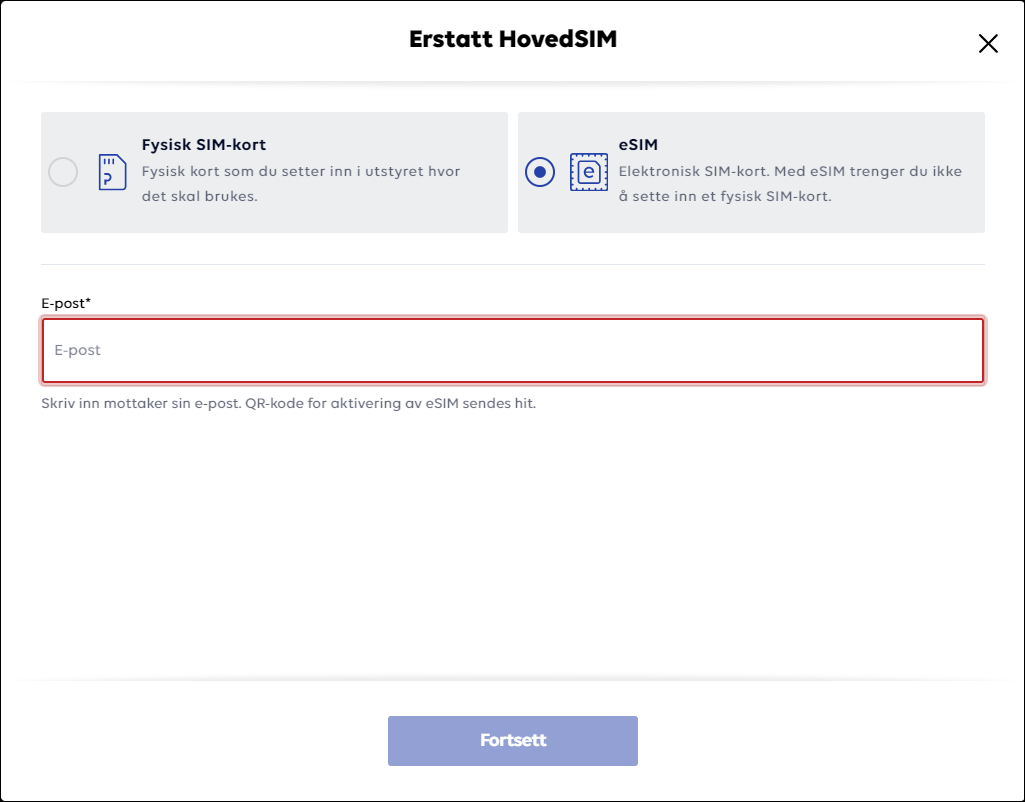Click the E-post placeholder text in field

pos(77,350)
